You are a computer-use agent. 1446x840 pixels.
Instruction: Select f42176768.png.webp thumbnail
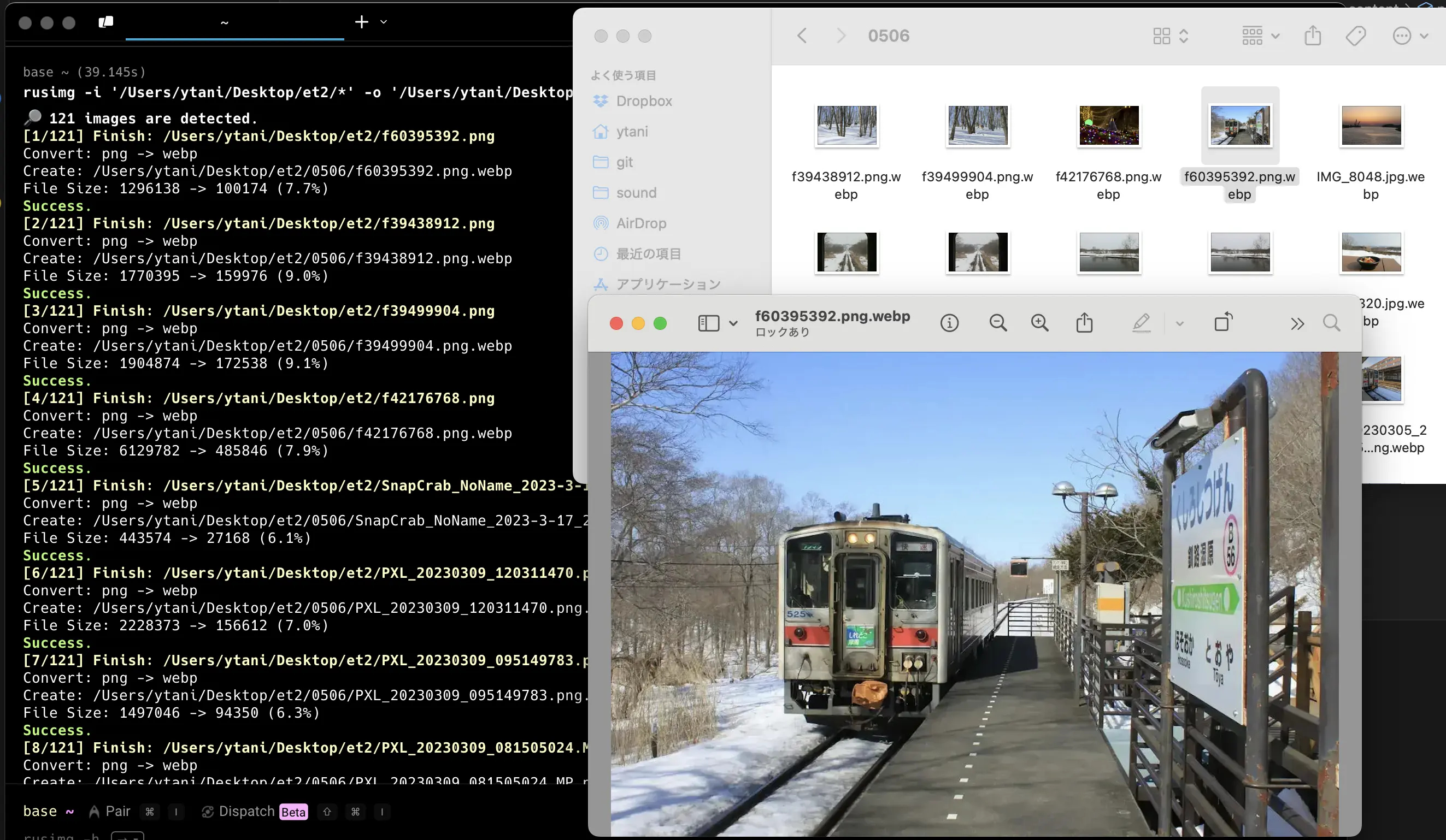(x=1109, y=125)
